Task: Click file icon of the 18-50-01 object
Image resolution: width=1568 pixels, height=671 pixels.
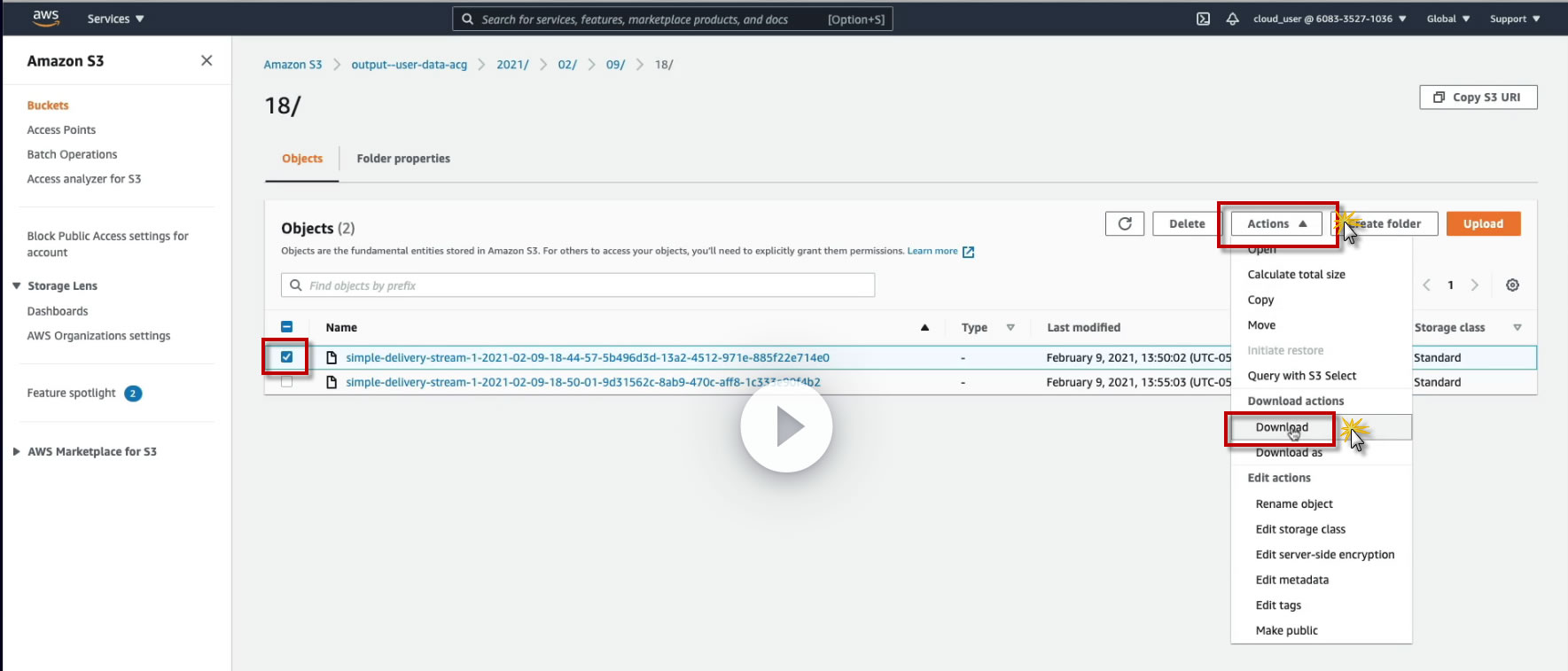Action: click(332, 382)
